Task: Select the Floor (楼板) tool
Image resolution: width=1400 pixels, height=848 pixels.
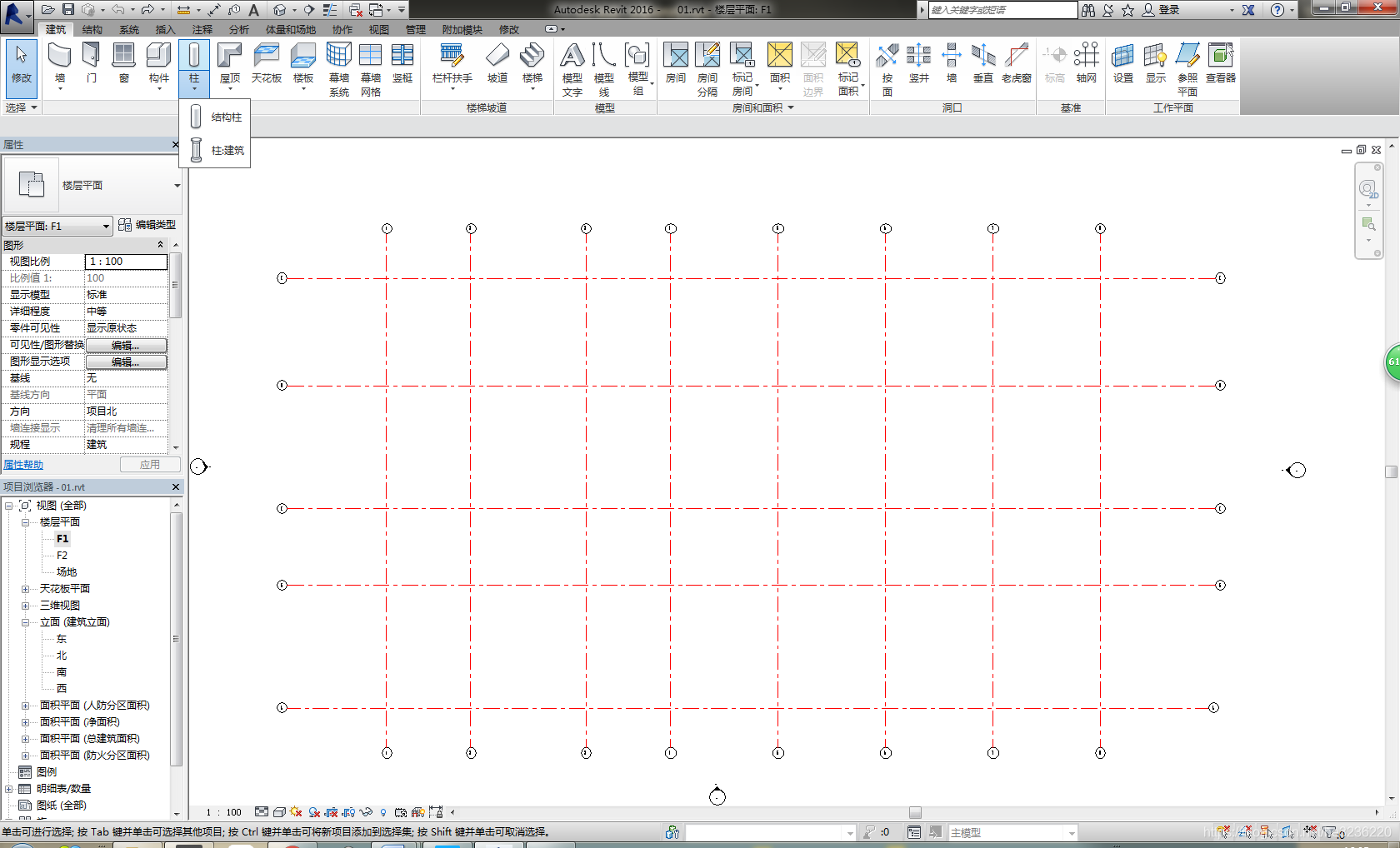Action: click(x=303, y=63)
